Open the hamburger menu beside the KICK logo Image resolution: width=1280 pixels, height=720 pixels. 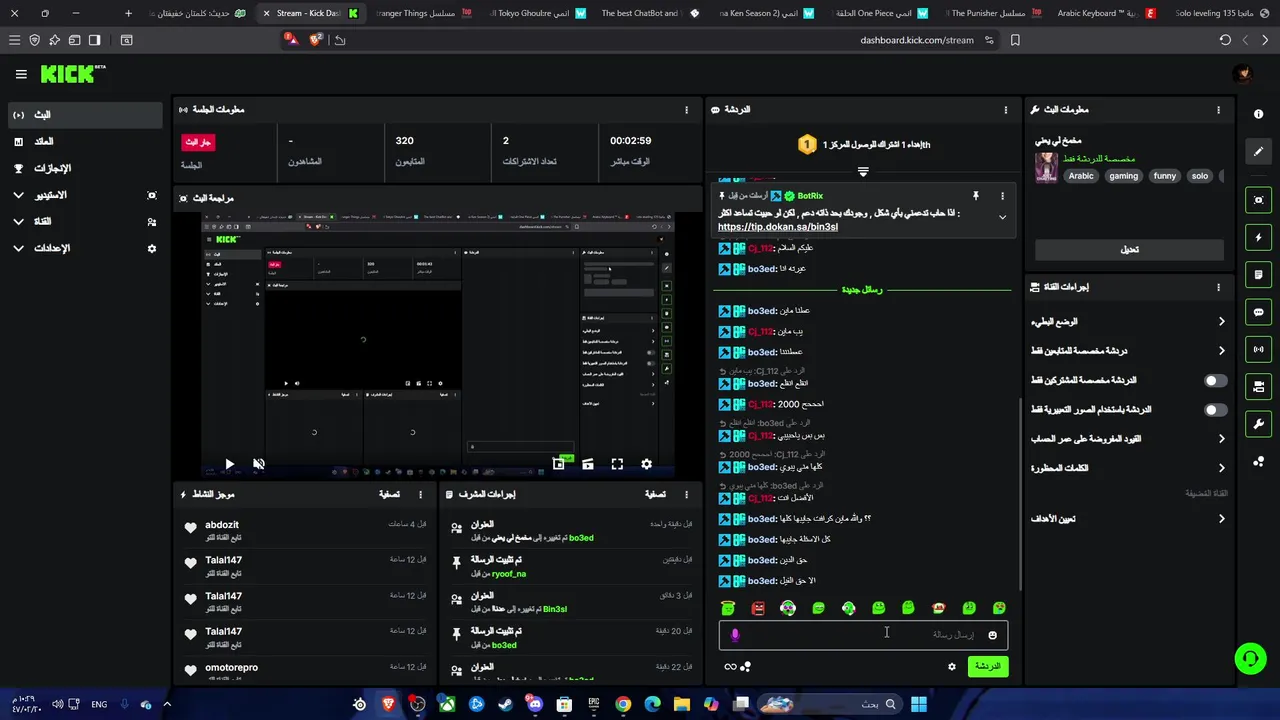point(21,74)
